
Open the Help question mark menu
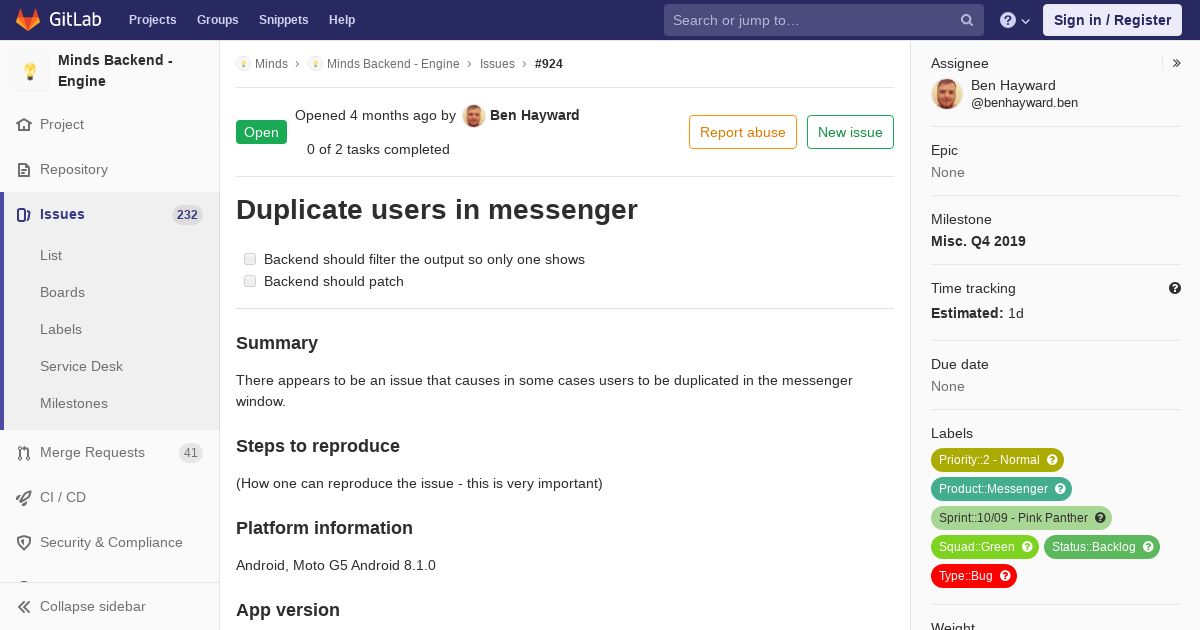(x=1014, y=20)
